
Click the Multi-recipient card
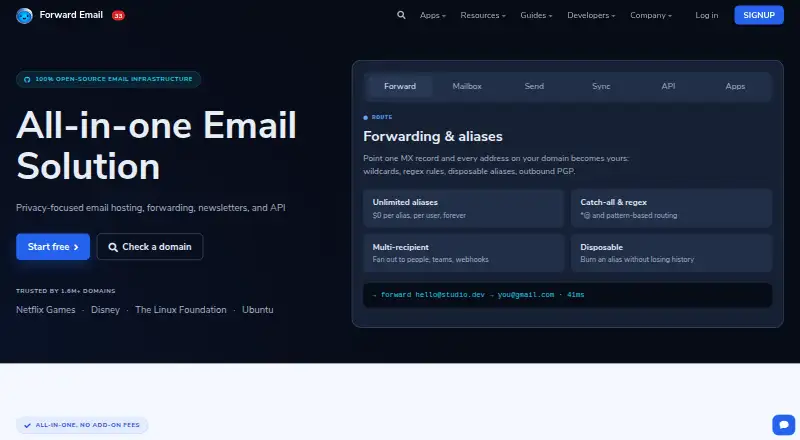(x=463, y=253)
